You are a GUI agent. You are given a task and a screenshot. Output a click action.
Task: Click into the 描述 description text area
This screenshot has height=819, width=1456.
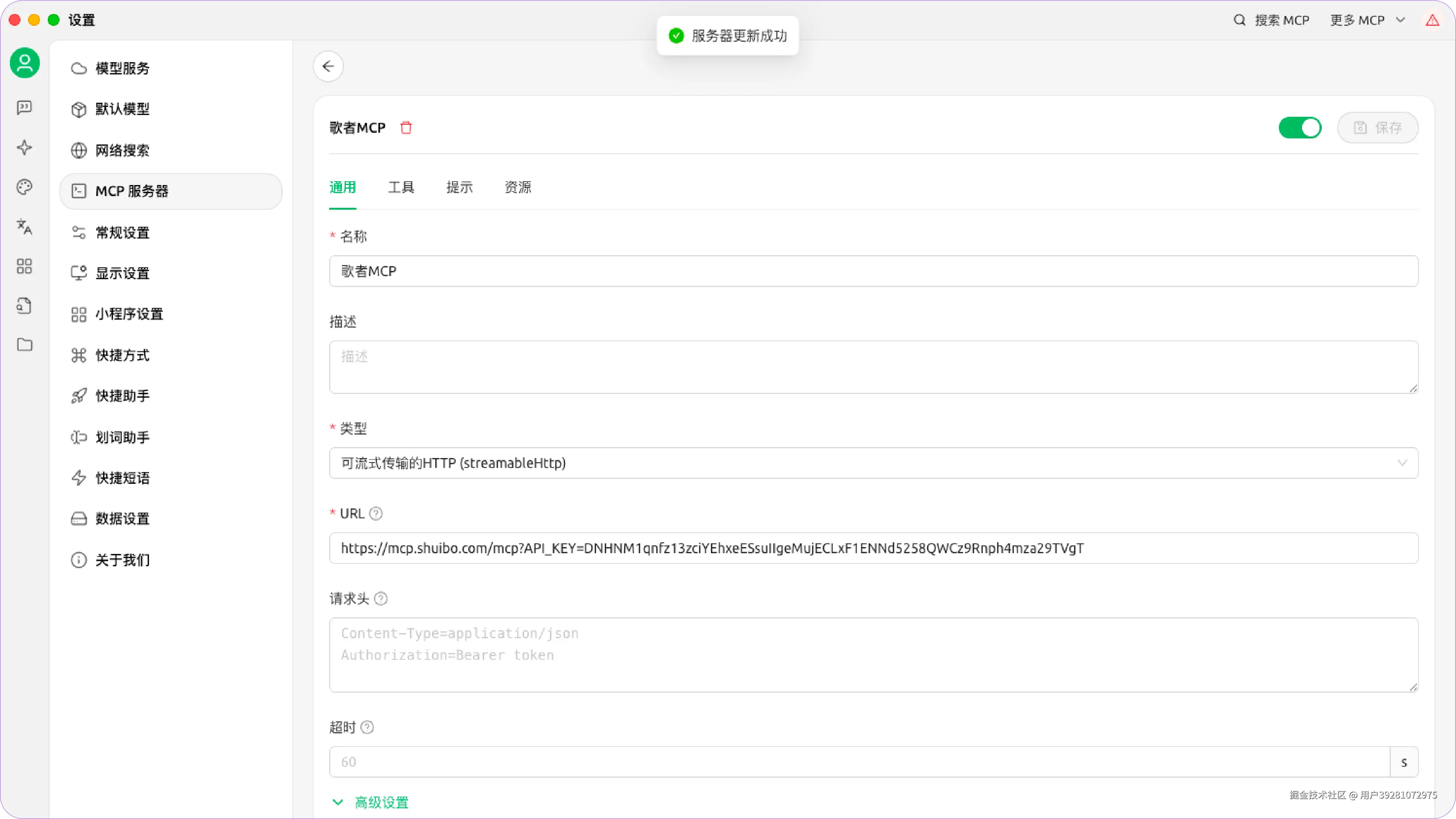[x=873, y=367]
